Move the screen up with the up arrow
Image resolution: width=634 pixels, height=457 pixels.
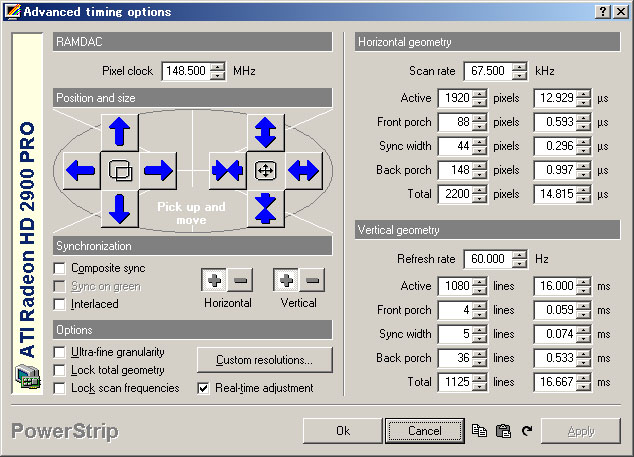(x=120, y=132)
